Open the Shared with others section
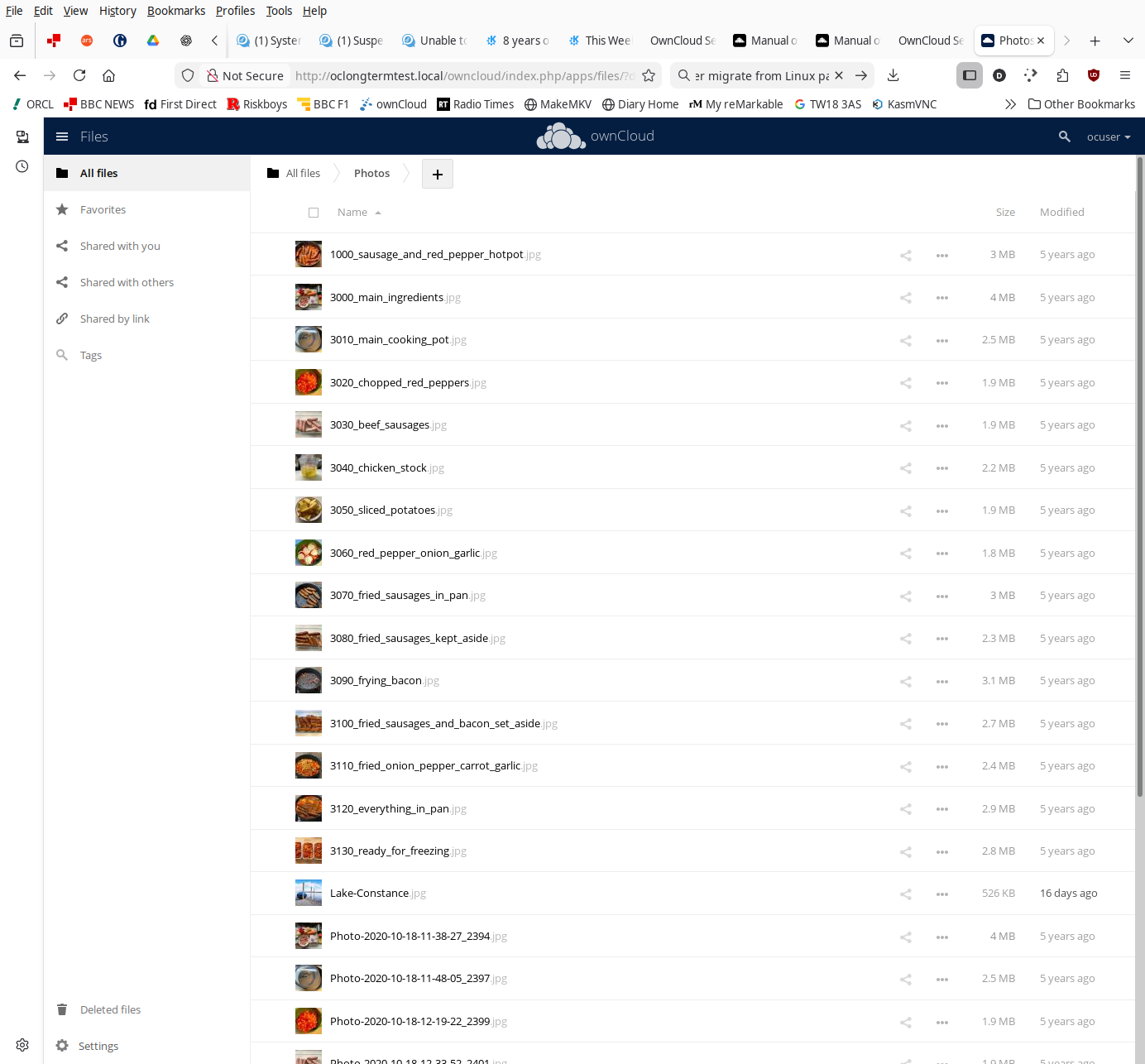1145x1064 pixels. [127, 282]
